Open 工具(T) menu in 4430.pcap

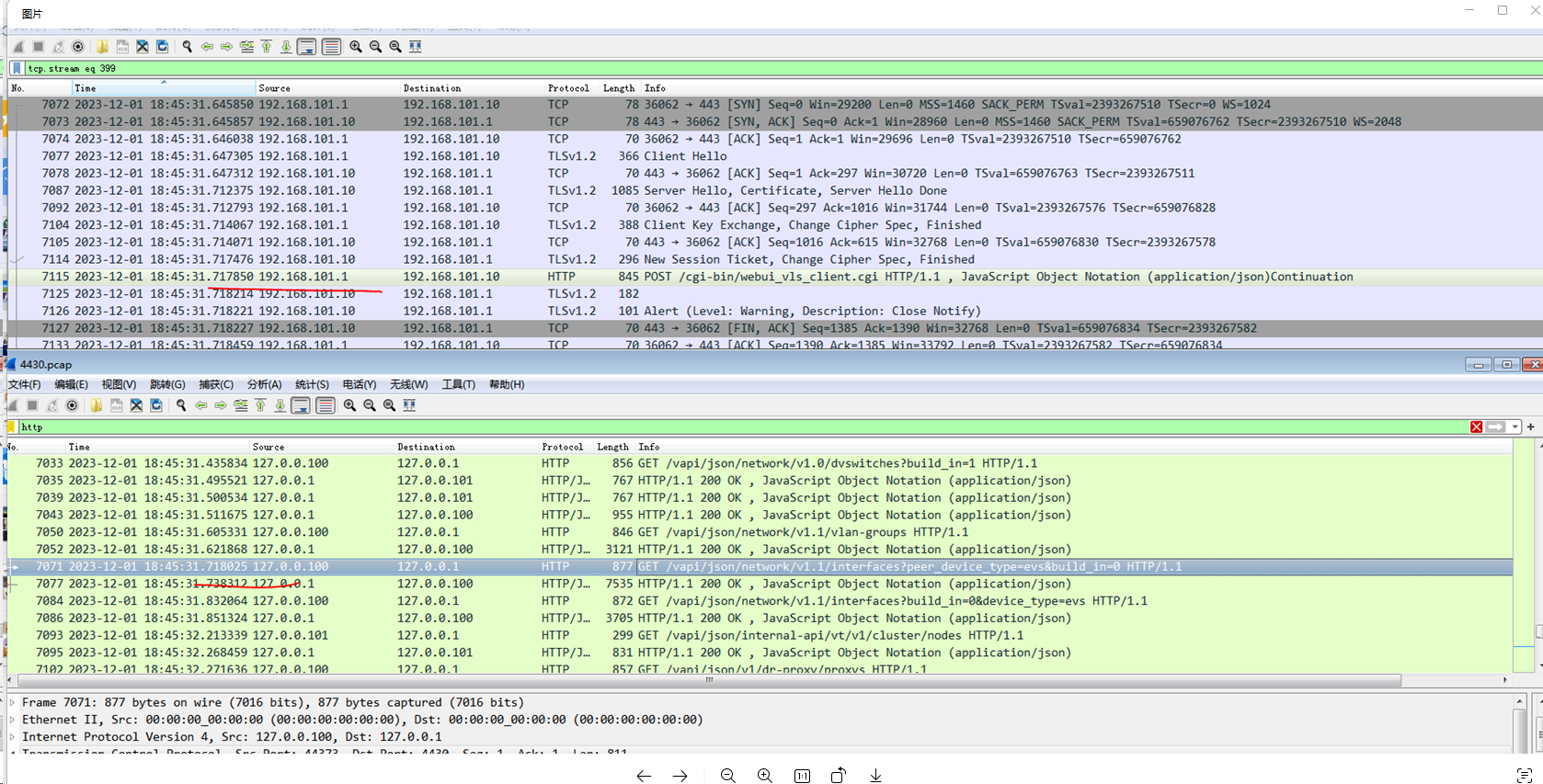pyautogui.click(x=458, y=384)
